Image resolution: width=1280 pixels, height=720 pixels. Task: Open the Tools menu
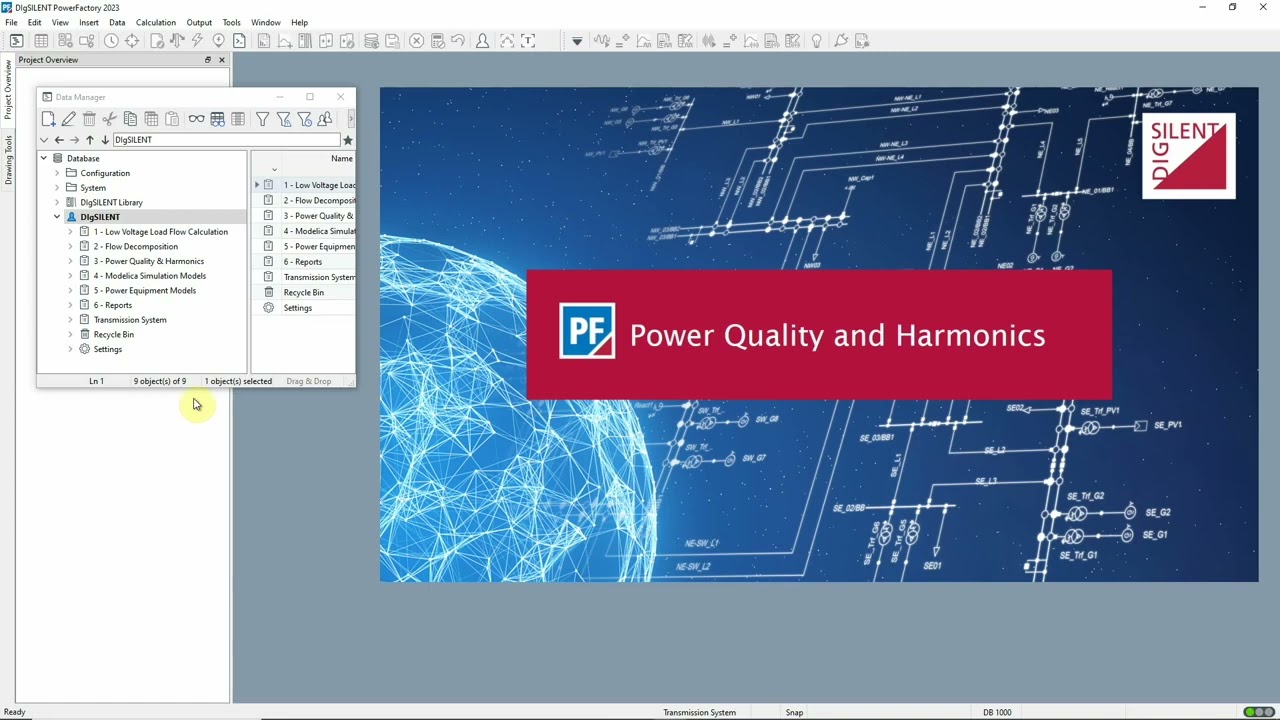coord(231,22)
